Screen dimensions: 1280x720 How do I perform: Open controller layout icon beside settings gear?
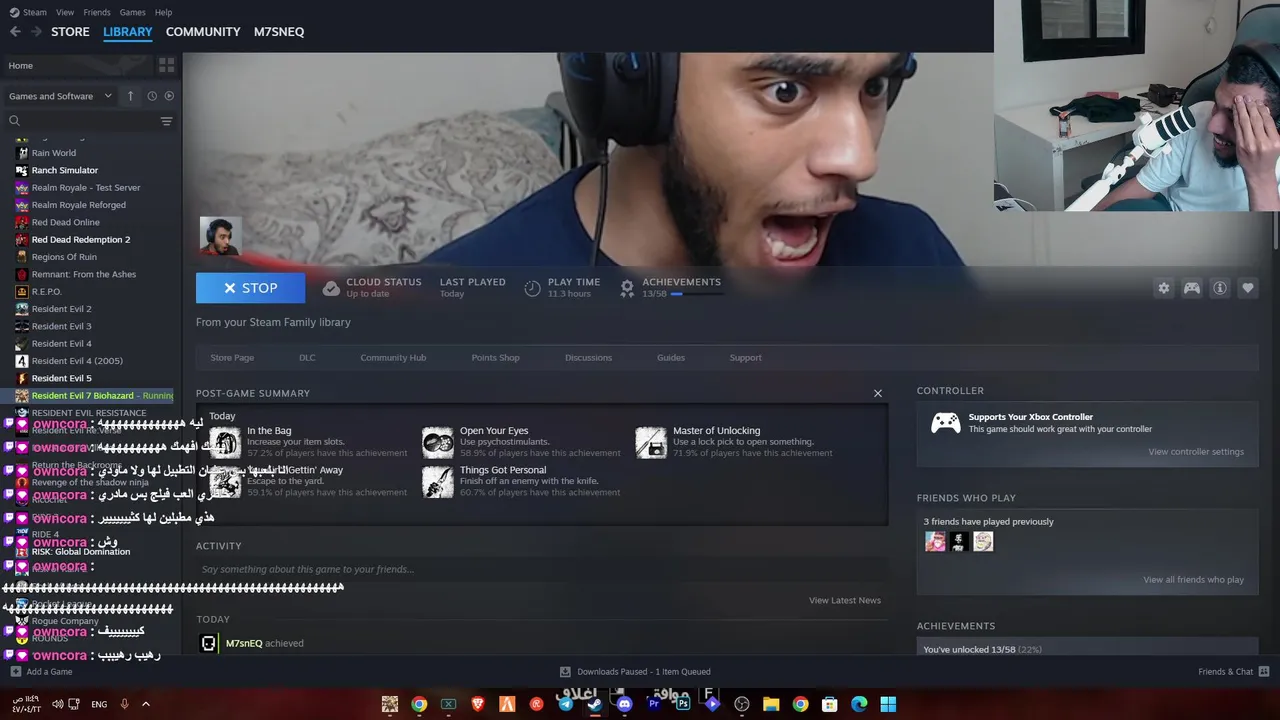tap(1192, 288)
